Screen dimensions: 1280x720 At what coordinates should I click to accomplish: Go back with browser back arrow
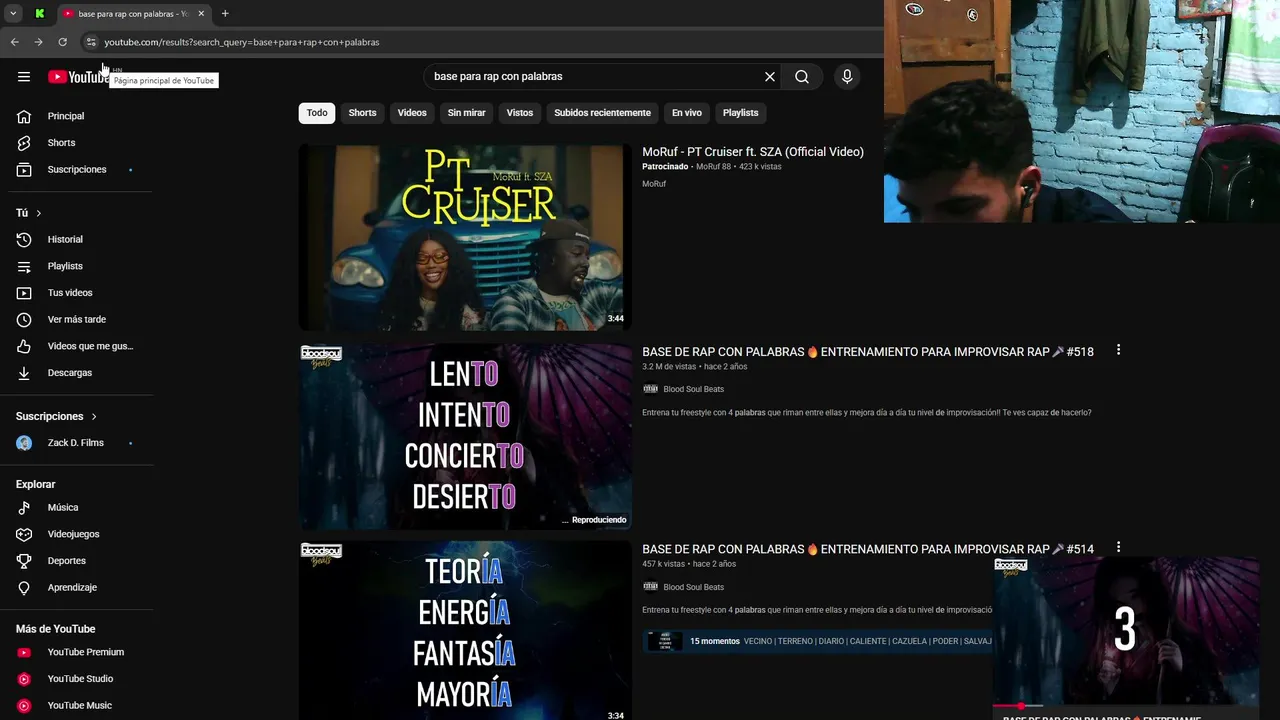pos(14,42)
